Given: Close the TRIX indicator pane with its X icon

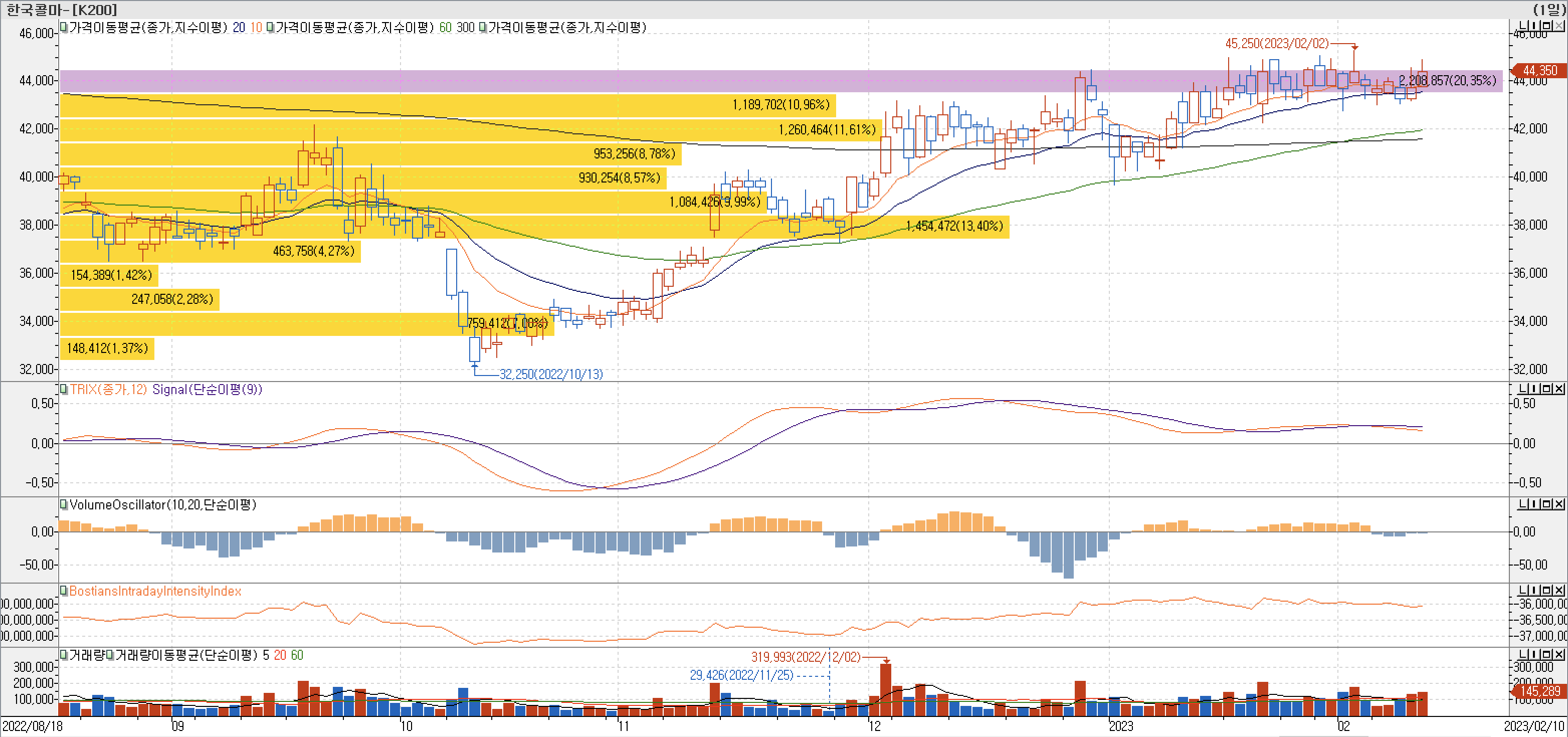Looking at the screenshot, I should point(1559,389).
